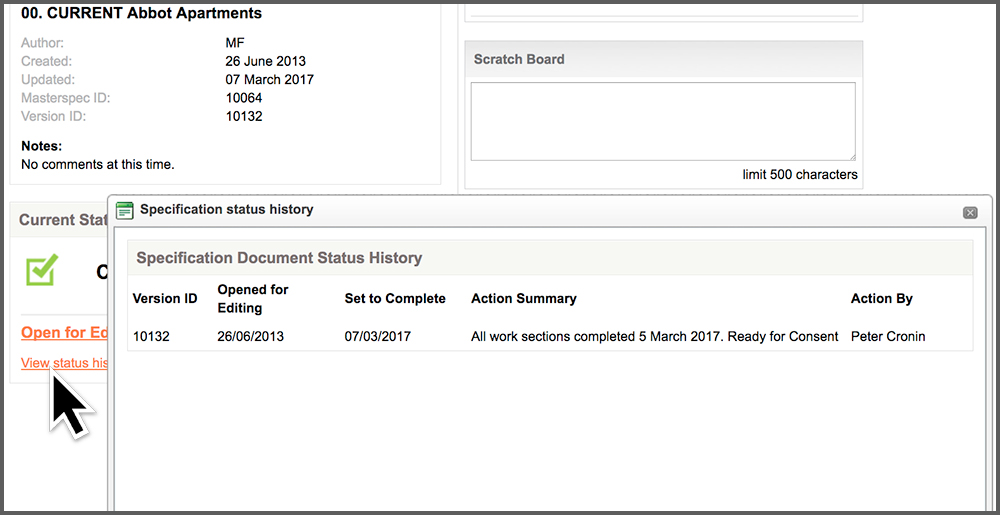1000x515 pixels.
Task: Click the Set to Complete column header
Action: point(395,298)
